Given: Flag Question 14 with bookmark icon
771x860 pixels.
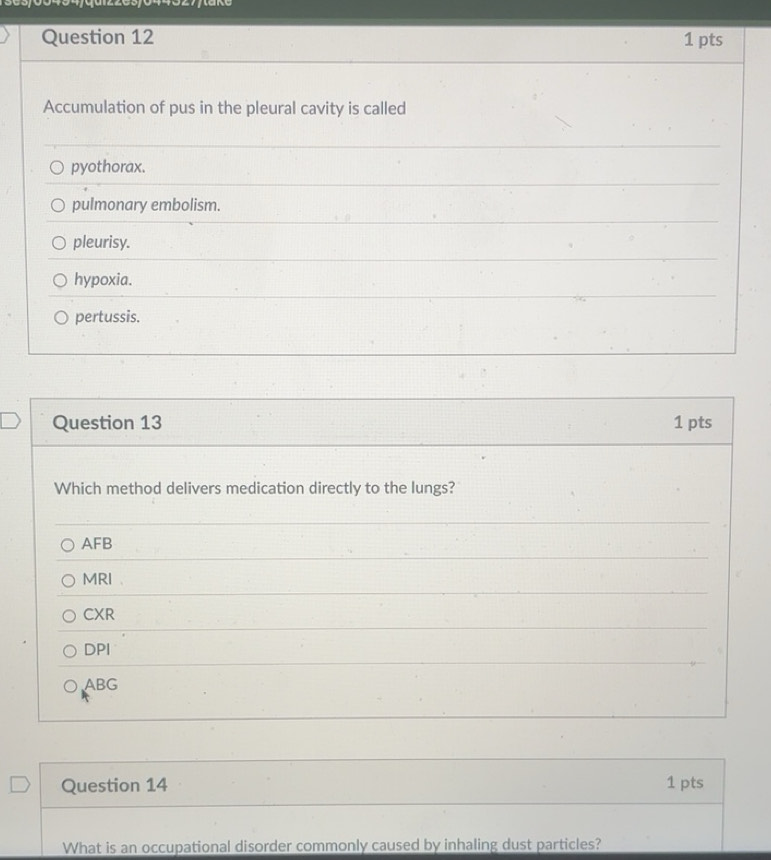Looking at the screenshot, I should 20,784.
